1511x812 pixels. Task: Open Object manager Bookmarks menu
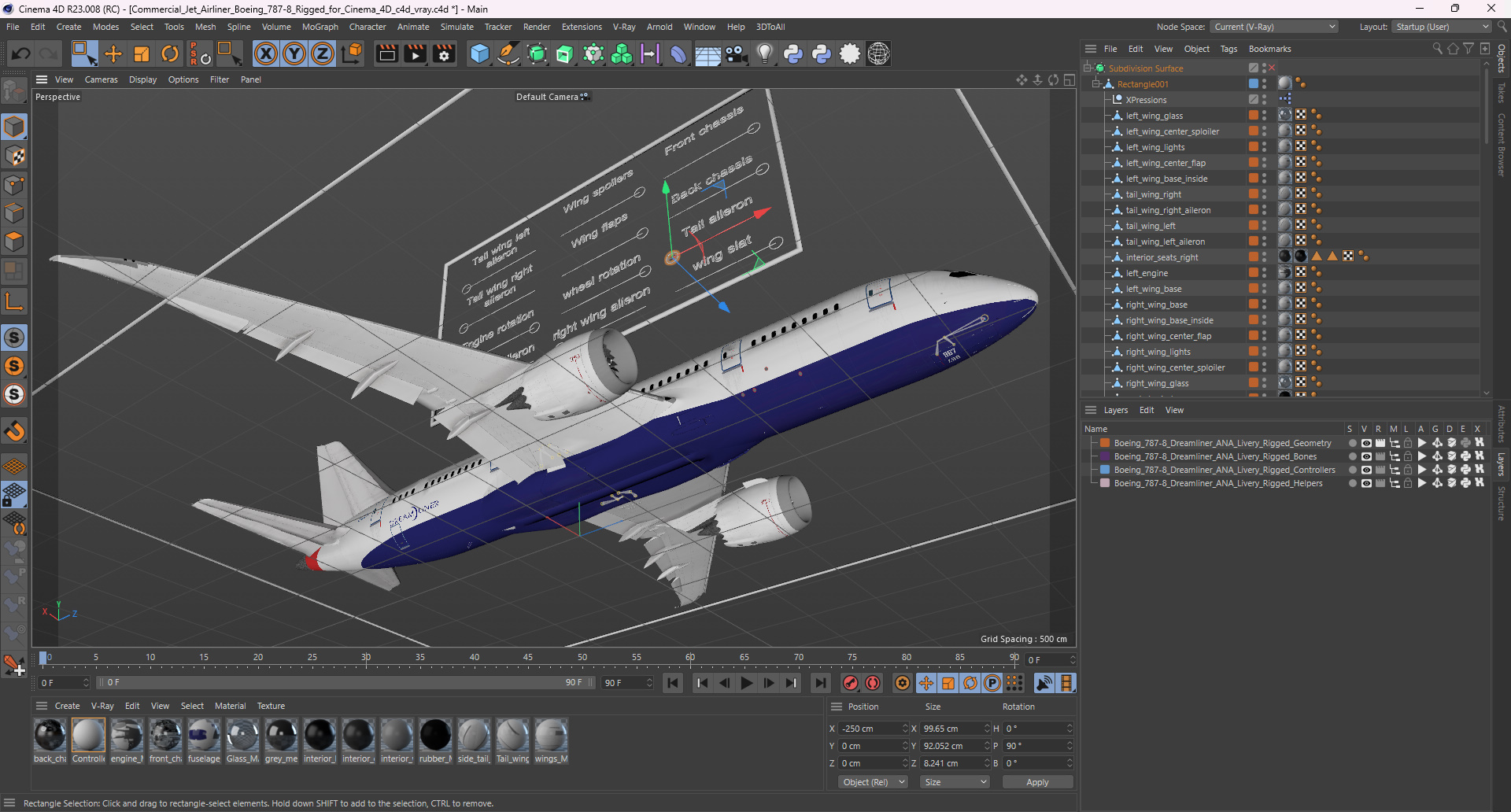[1269, 49]
